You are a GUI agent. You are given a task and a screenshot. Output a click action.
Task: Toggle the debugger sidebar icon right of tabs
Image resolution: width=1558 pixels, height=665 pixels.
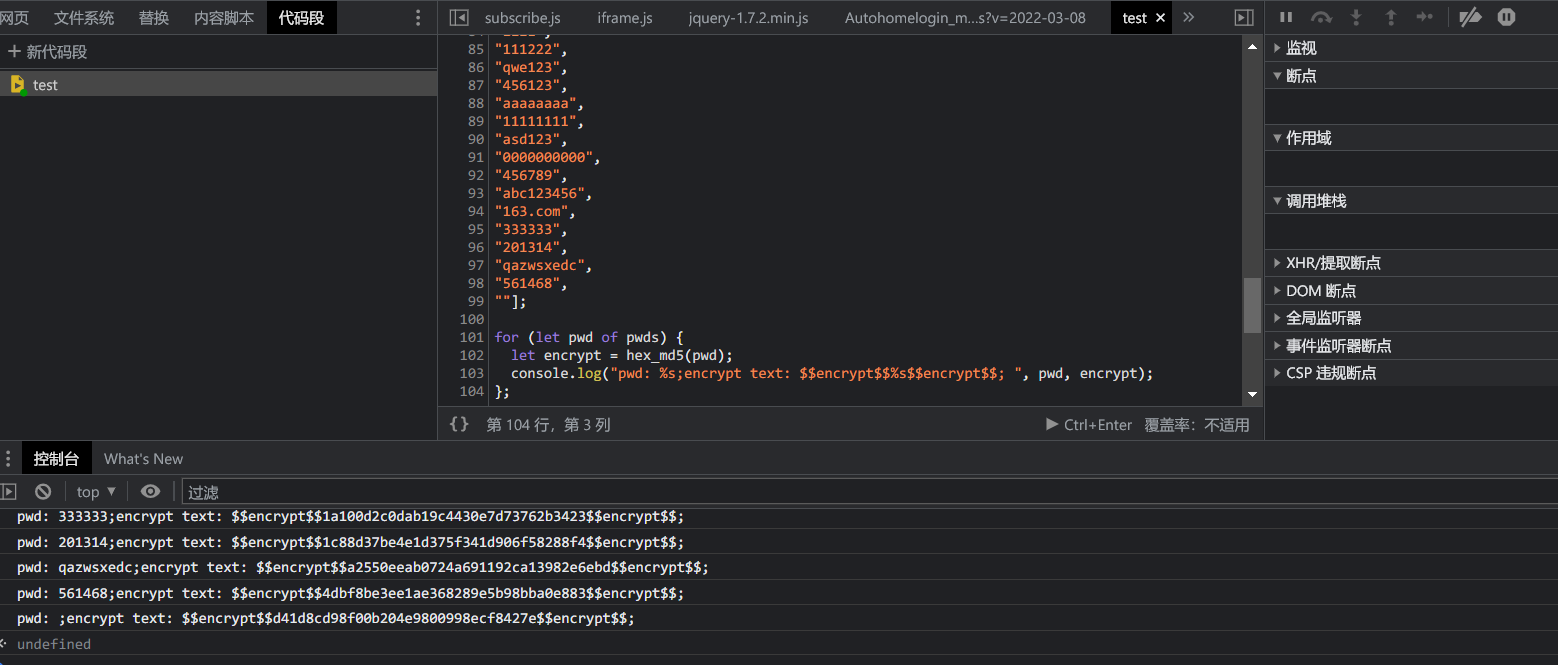tap(1244, 18)
